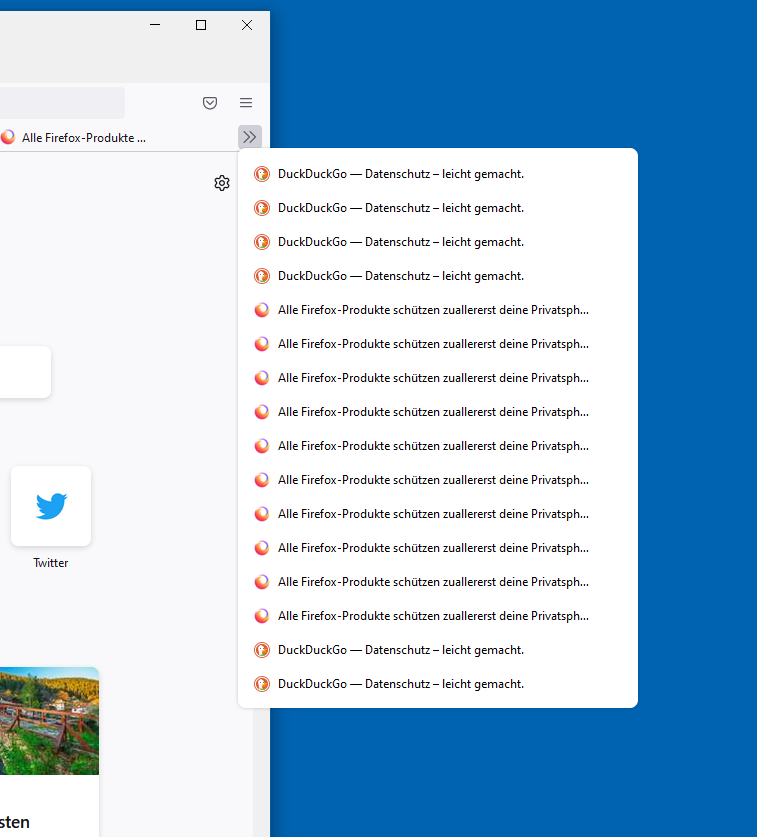Minimize the Firefox window
This screenshot has width=757, height=837.
(155, 25)
